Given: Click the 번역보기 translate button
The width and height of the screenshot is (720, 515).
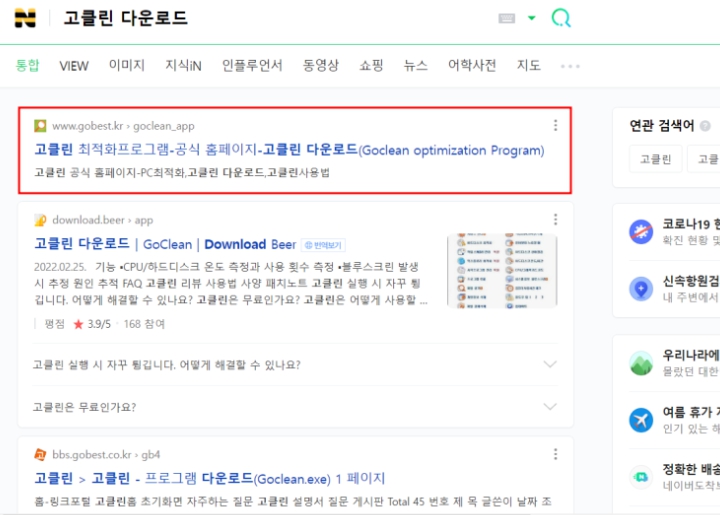Looking at the screenshot, I should 323,245.
